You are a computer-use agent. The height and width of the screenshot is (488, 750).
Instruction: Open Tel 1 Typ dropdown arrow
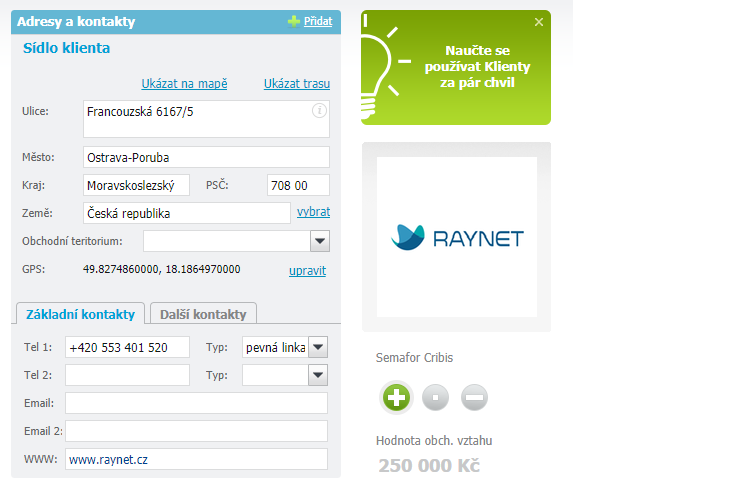coord(318,347)
